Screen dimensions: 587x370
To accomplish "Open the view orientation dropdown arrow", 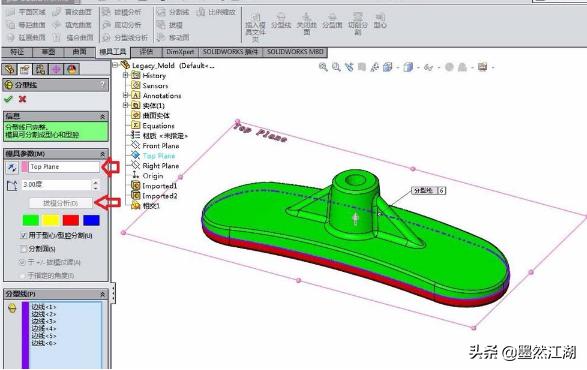I will click(398, 68).
